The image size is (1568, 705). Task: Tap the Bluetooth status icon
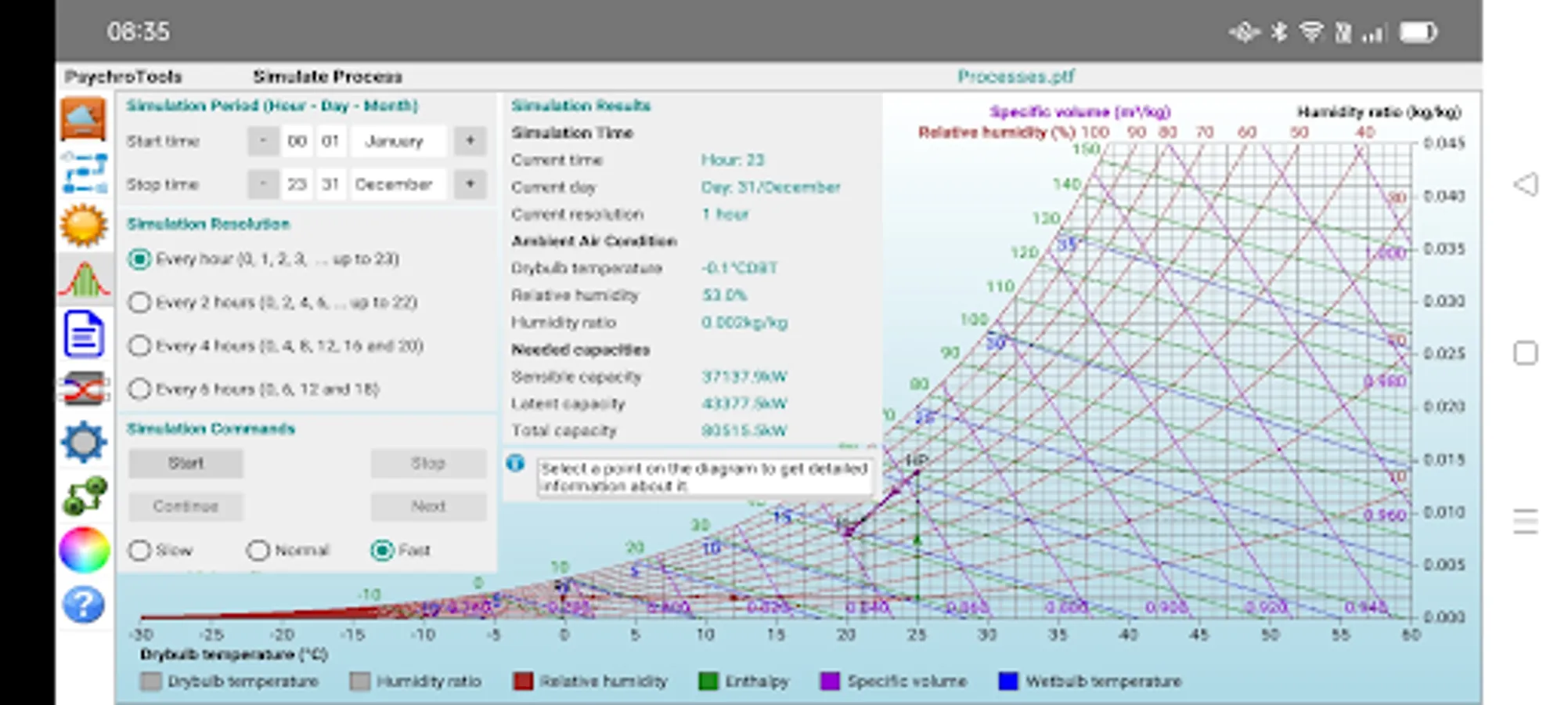tap(1279, 32)
